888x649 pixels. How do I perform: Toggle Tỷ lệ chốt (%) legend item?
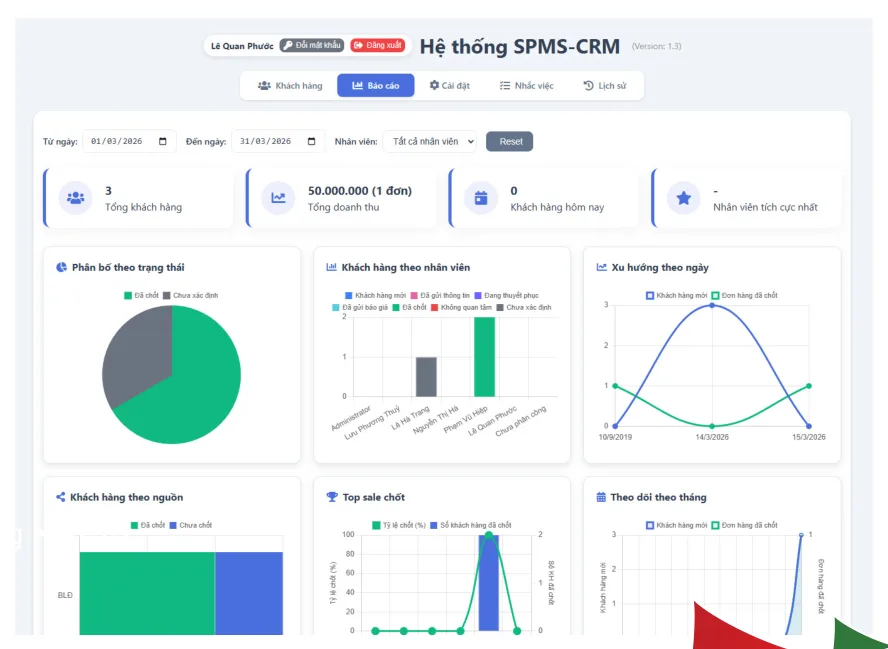pyautogui.click(x=399, y=526)
